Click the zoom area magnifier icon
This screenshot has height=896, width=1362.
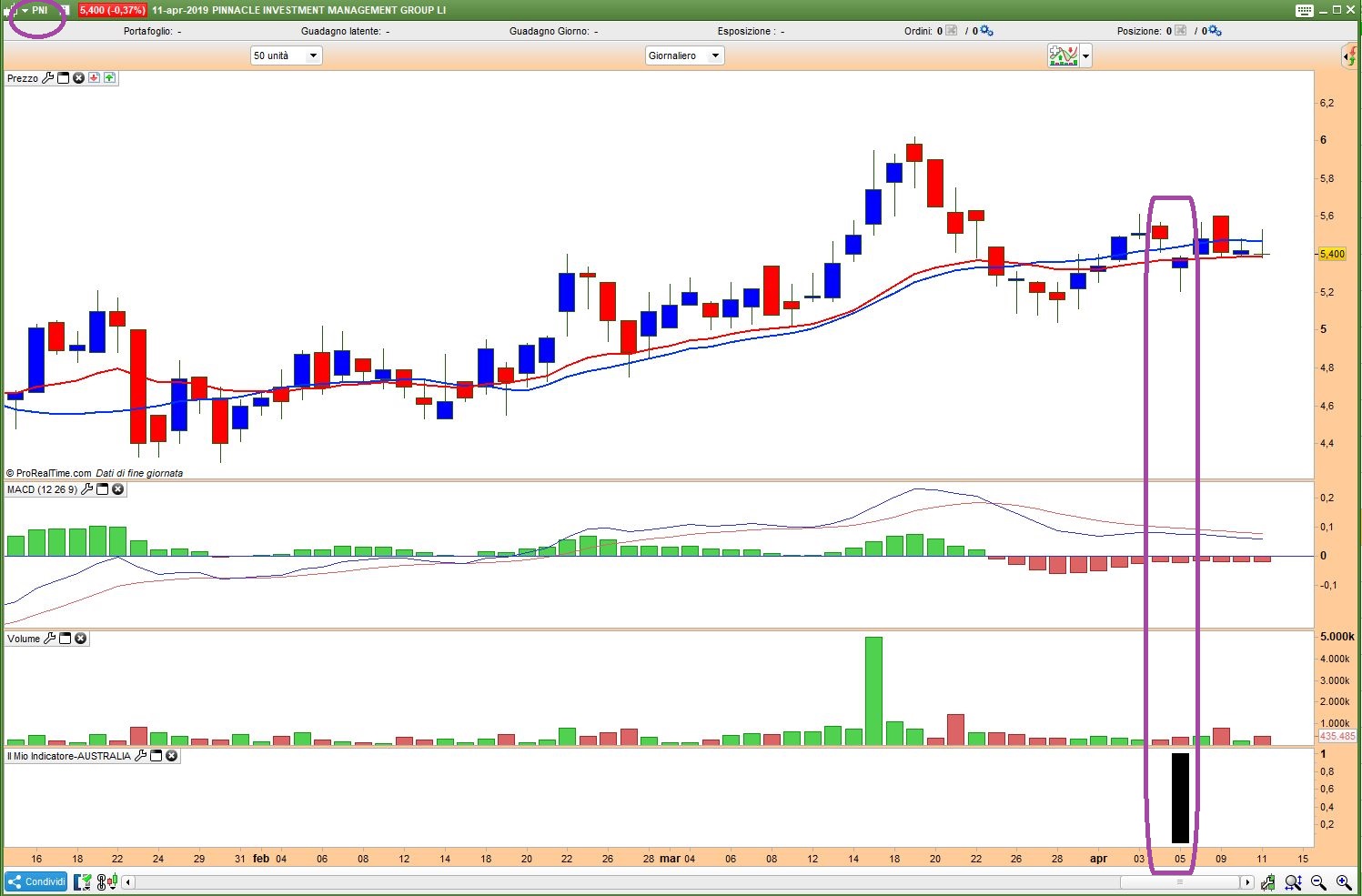click(x=1293, y=881)
